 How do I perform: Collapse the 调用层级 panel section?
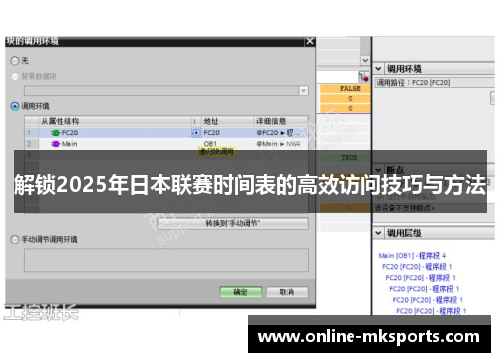click(378, 233)
